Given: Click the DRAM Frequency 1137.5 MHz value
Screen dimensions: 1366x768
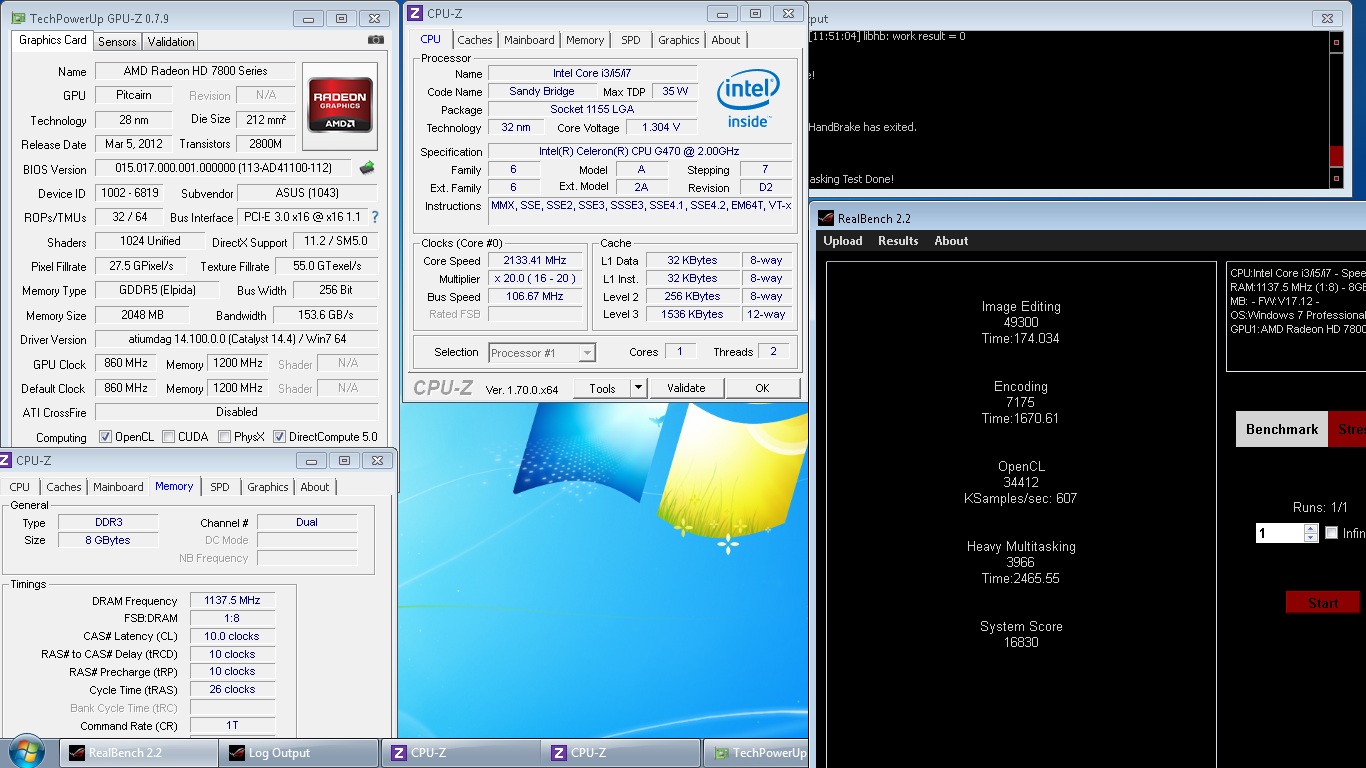Looking at the screenshot, I should tap(232, 601).
